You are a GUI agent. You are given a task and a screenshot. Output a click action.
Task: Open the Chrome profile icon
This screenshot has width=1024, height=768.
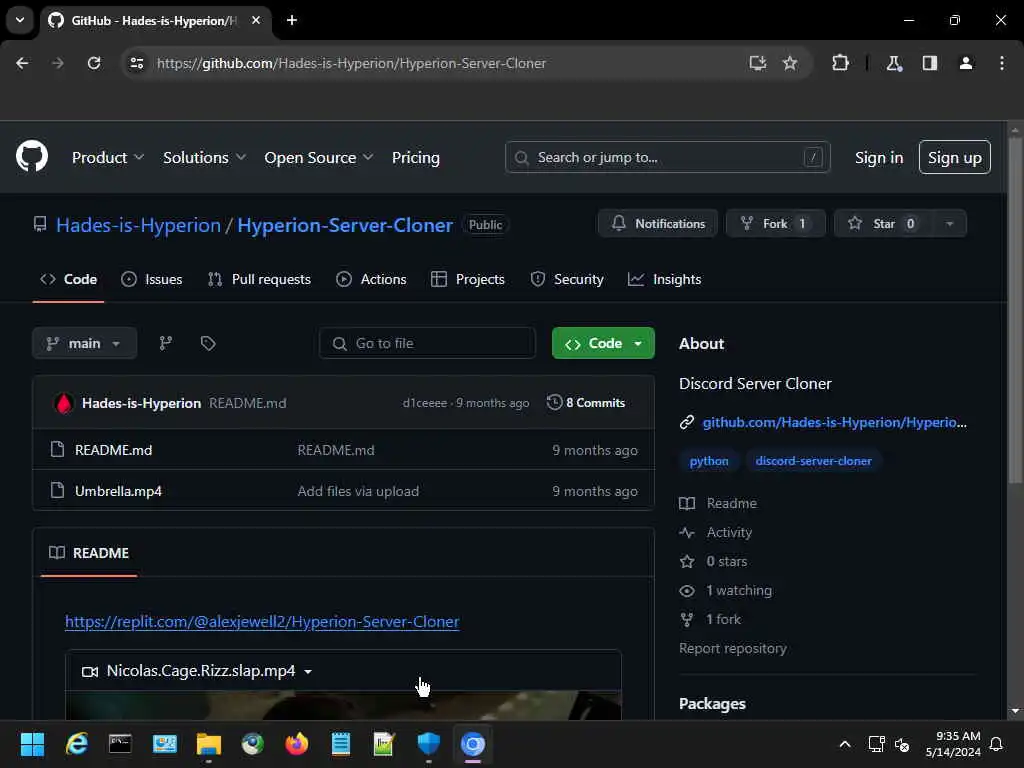[966, 63]
